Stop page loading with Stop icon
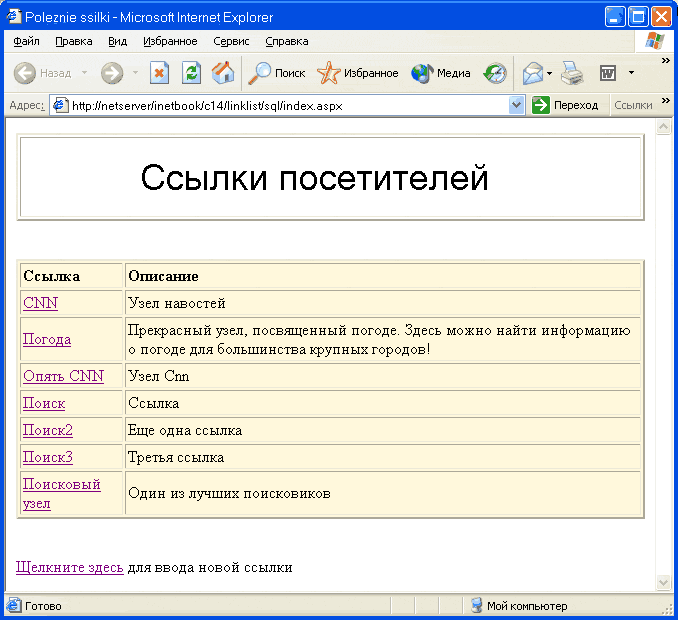Screen dimensions: 678x620 [x=160, y=73]
